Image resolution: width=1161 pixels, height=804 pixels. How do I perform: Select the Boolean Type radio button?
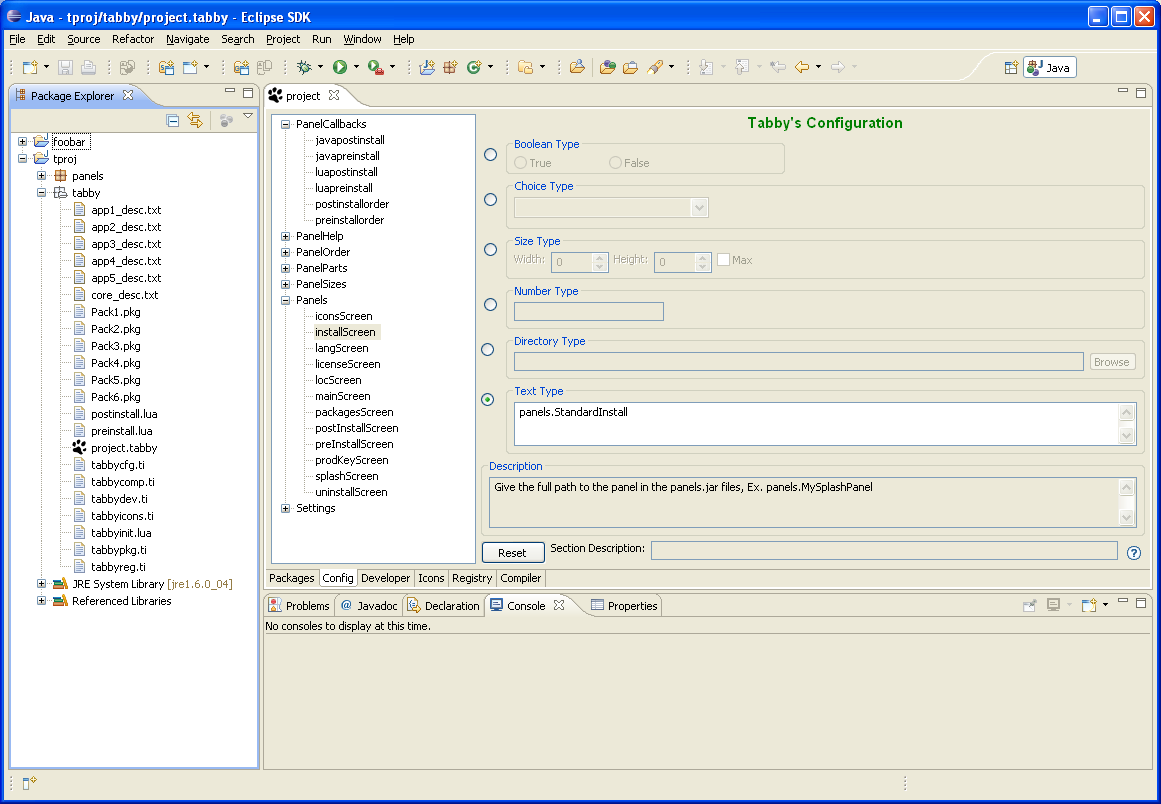click(x=490, y=155)
